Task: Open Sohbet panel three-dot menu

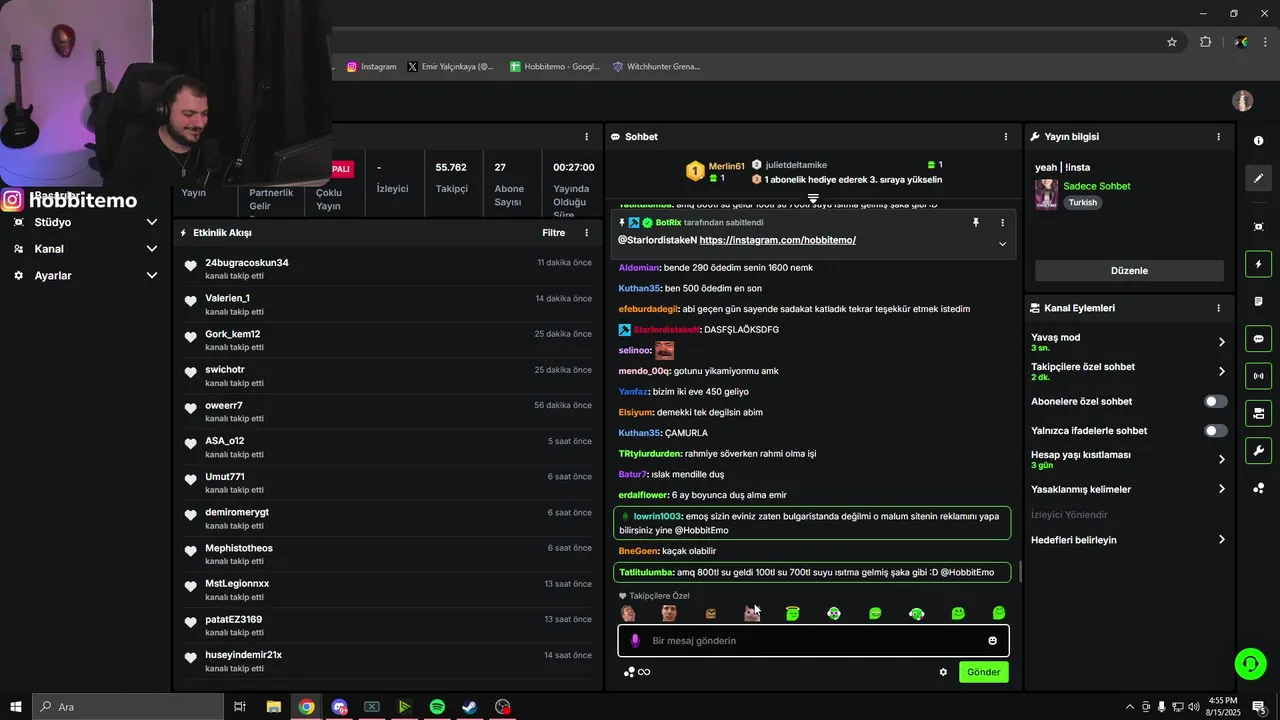Action: coord(1006,137)
